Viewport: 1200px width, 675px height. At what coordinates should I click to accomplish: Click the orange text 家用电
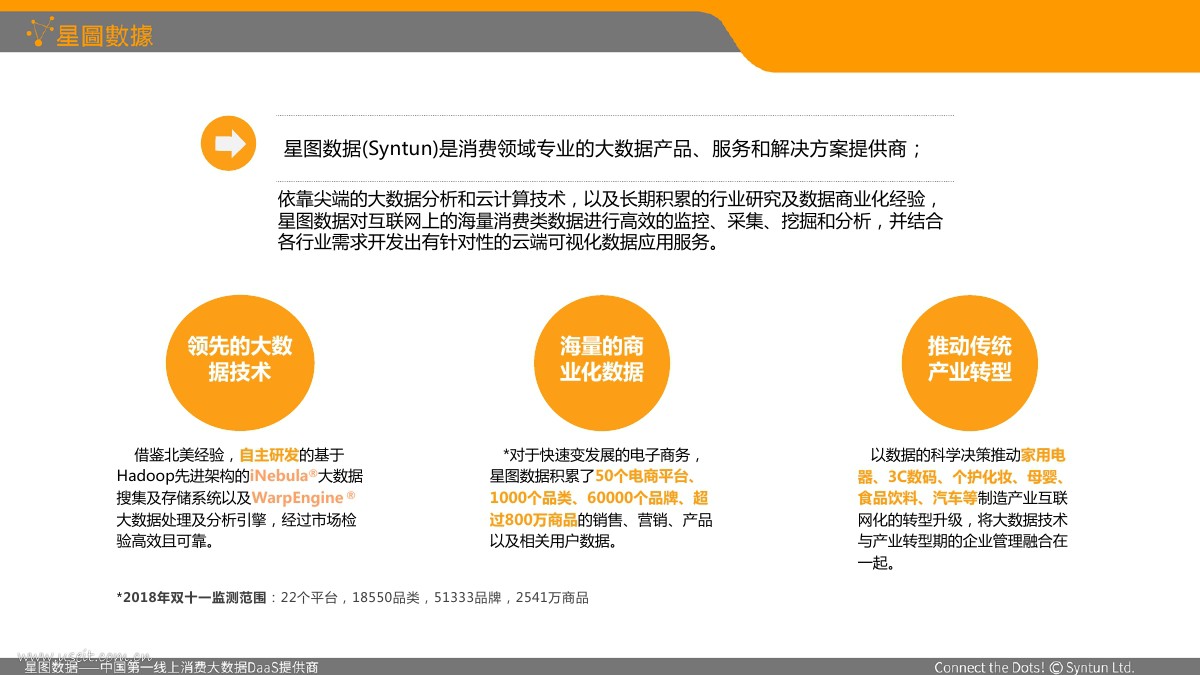(1043, 454)
